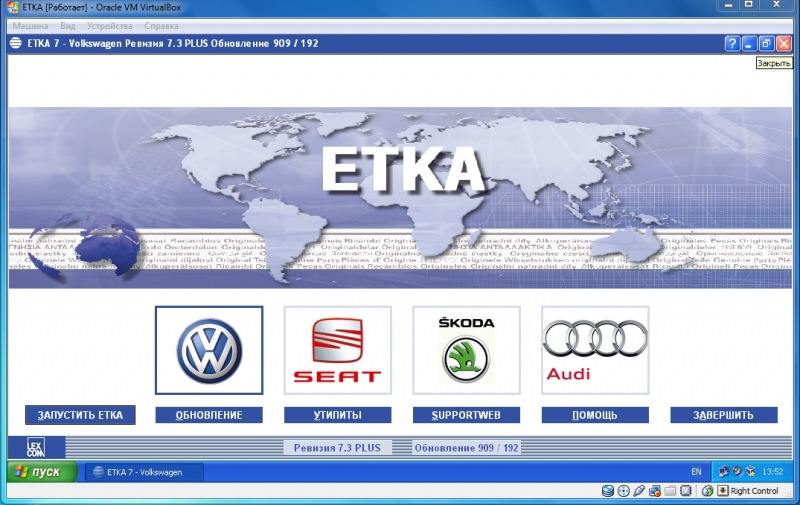This screenshot has height=505, width=800.
Task: Select ETKA 7 - Volkswagen taskbar item
Action: 144,472
